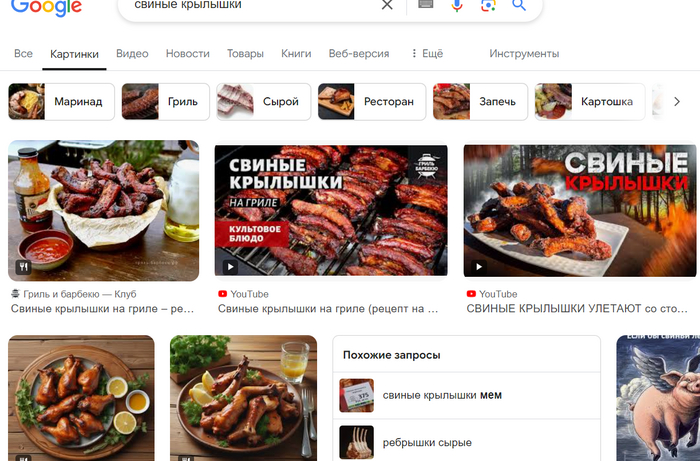Open Google Lens image search icon
Screen dimensions: 700x461
point(488,5)
